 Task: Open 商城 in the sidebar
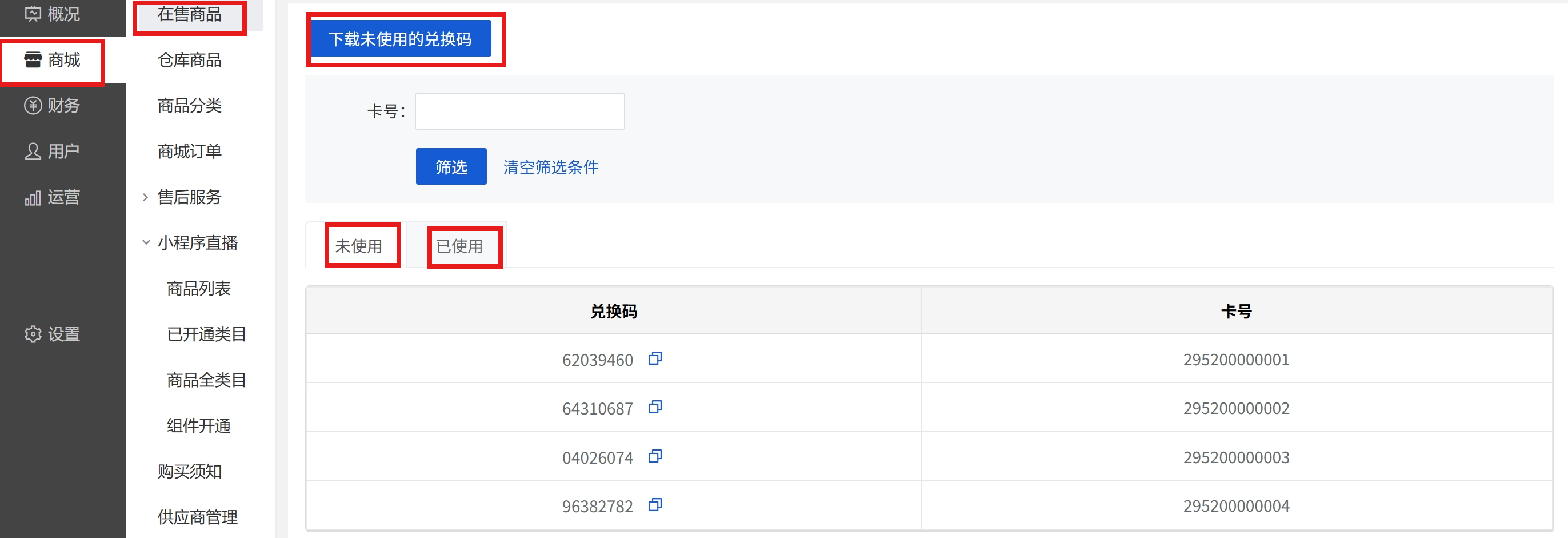(53, 61)
